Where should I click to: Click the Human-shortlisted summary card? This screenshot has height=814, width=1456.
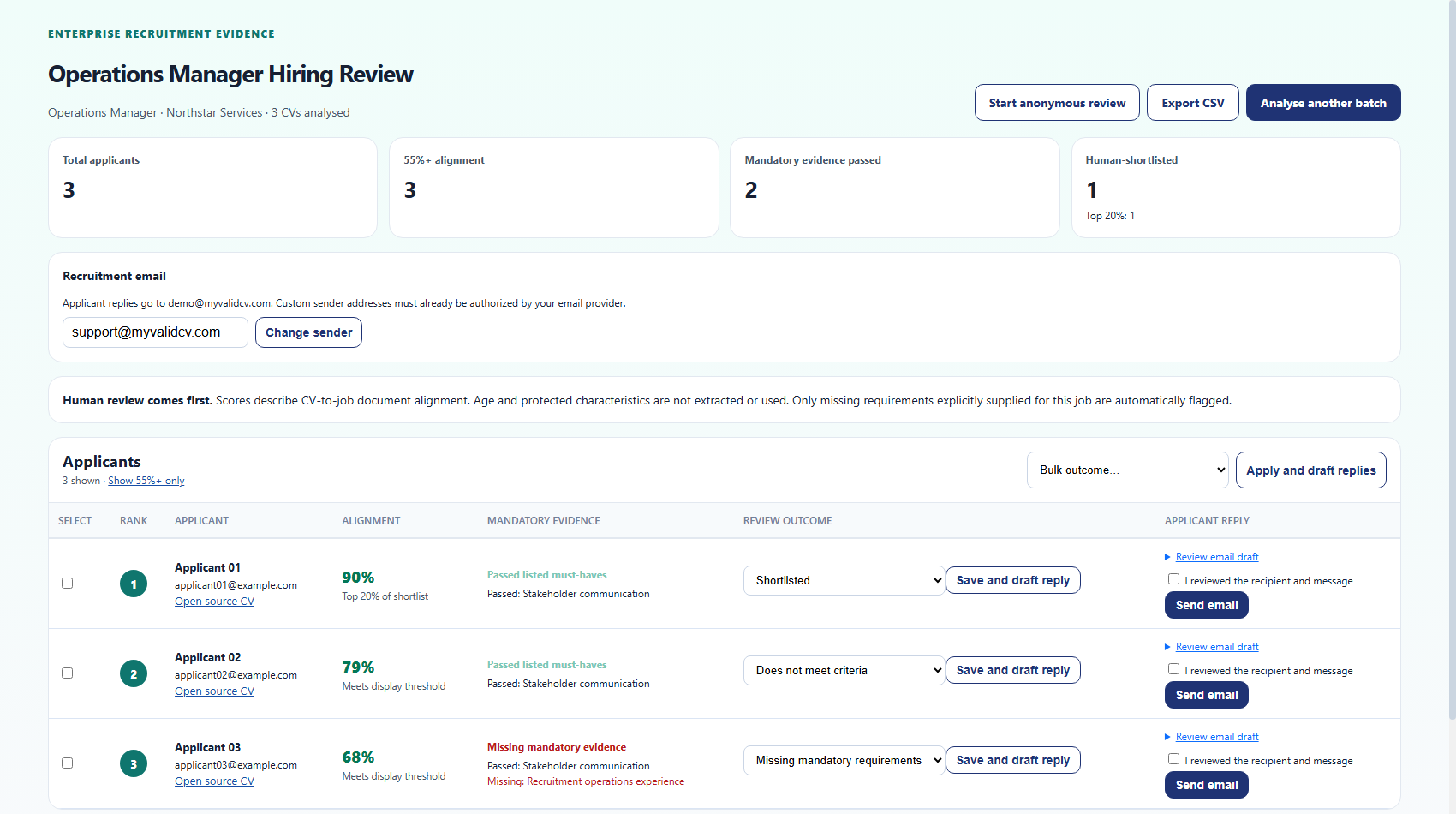[1236, 188]
